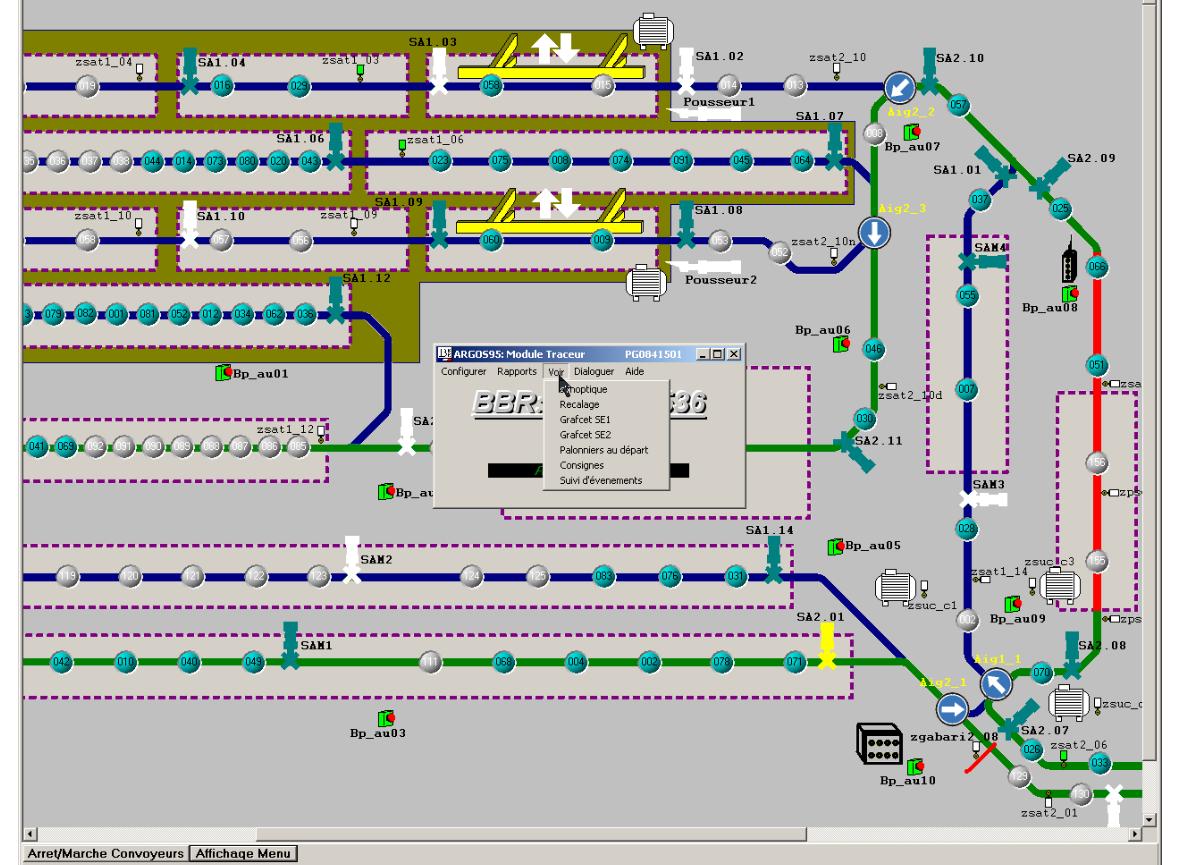The width and height of the screenshot is (1179, 865).
Task: Click the zsuc_c1 motor icon
Action: [x=895, y=587]
